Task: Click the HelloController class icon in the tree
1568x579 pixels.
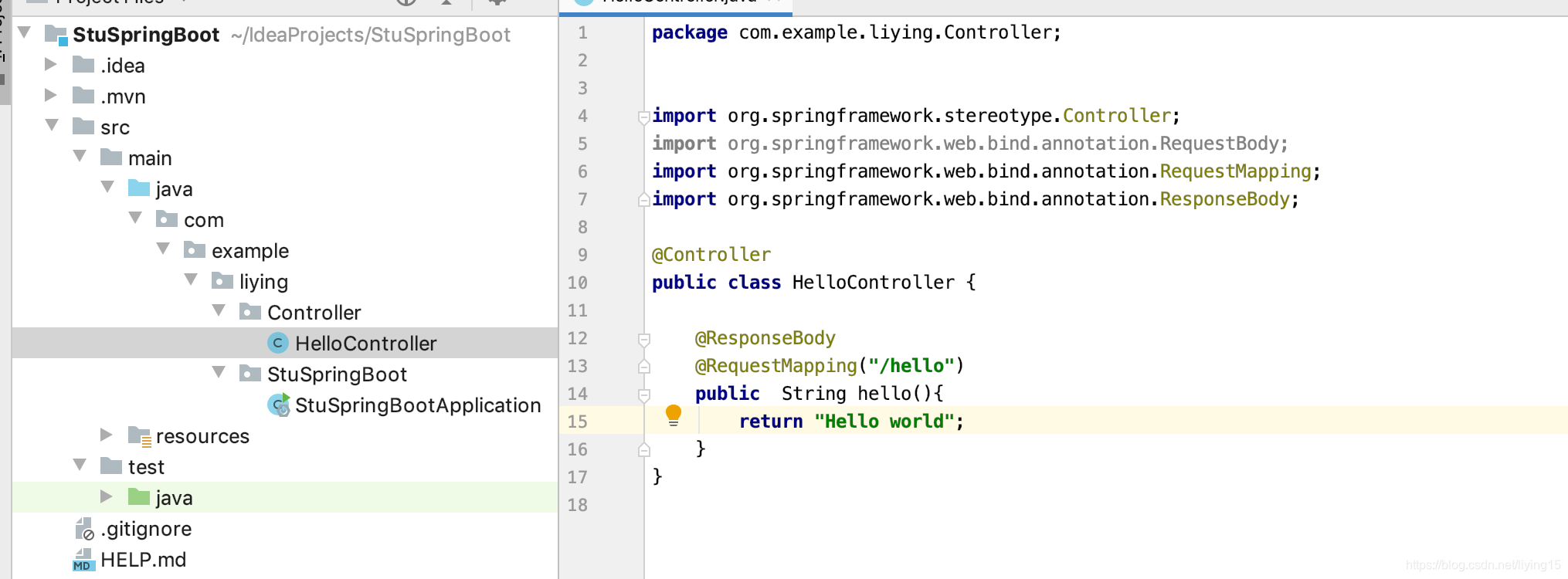Action: (x=278, y=343)
